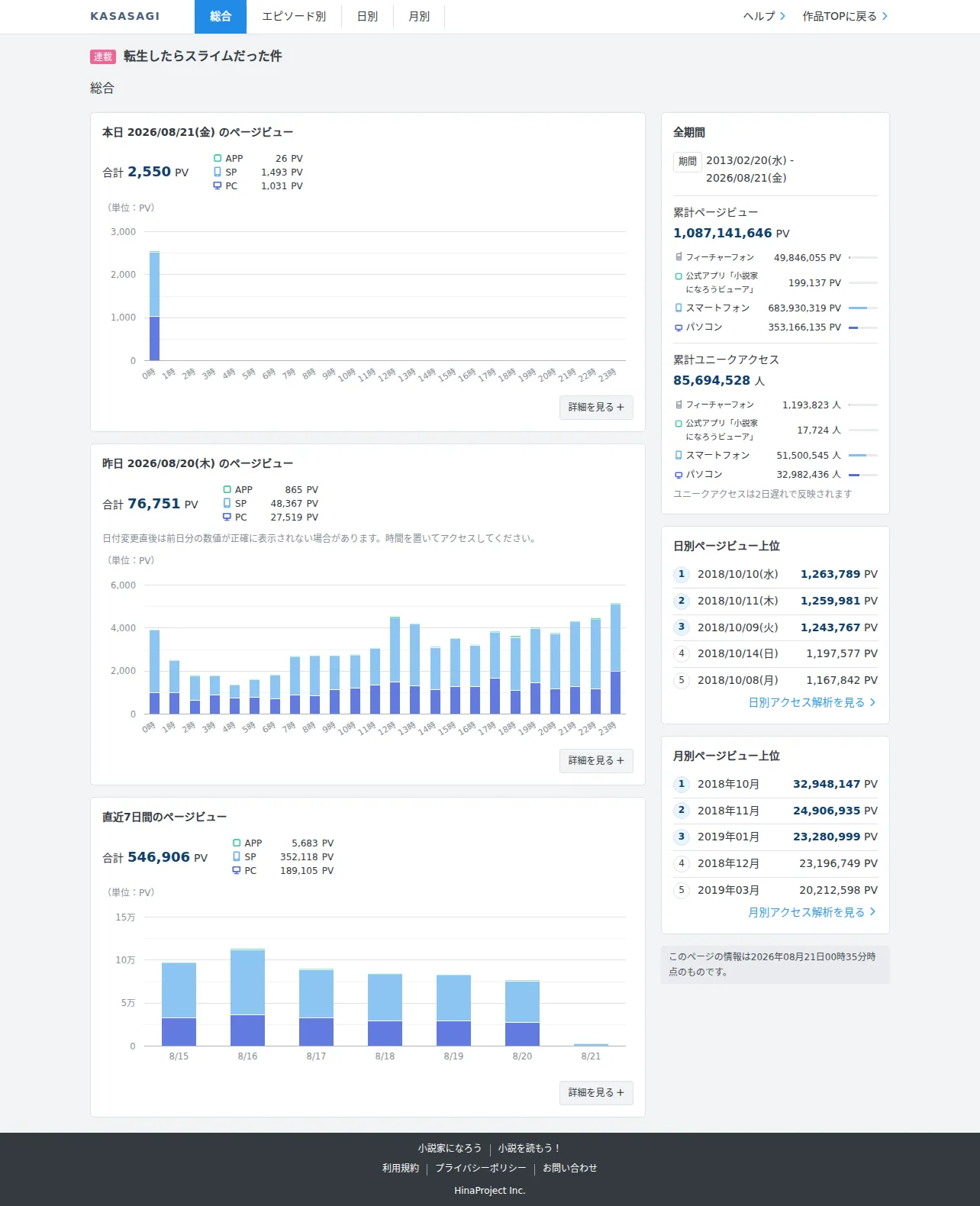Select the 日別 tab
The width and height of the screenshot is (980, 1206).
pyautogui.click(x=367, y=17)
